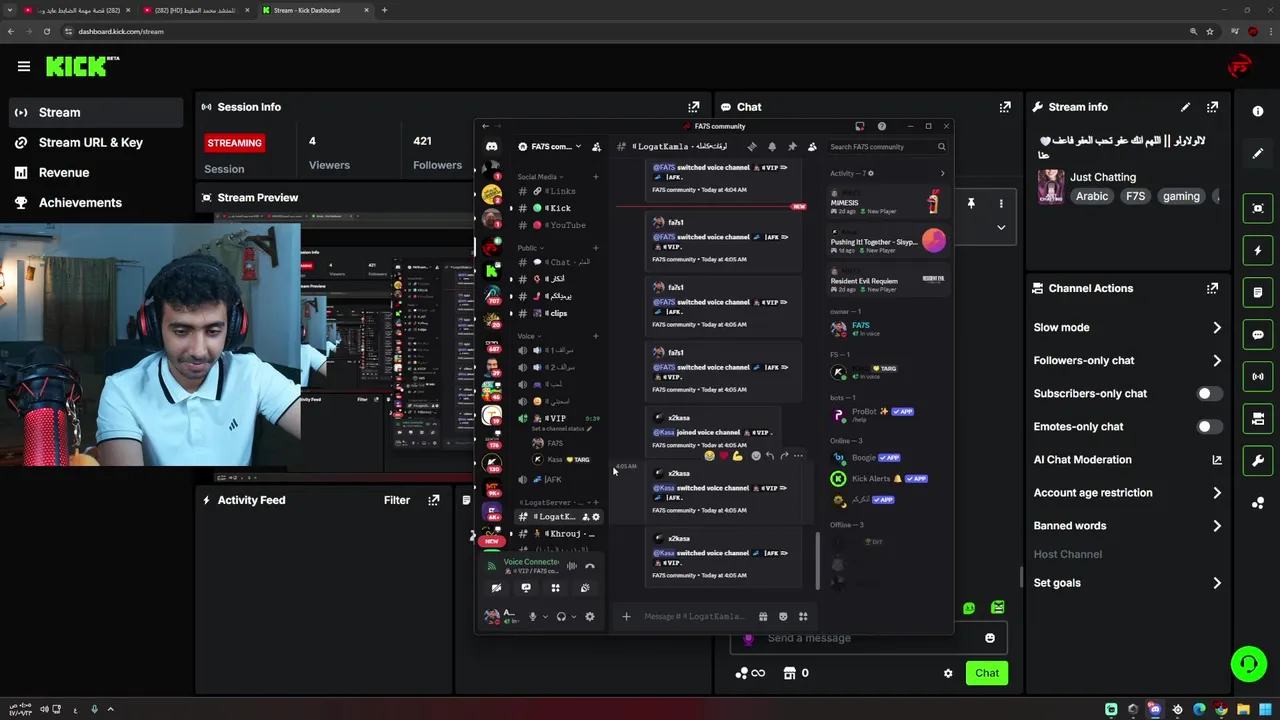Image resolution: width=1280 pixels, height=720 pixels.
Task: Open Windows Start button in taskbar
Action: pos(1265,710)
